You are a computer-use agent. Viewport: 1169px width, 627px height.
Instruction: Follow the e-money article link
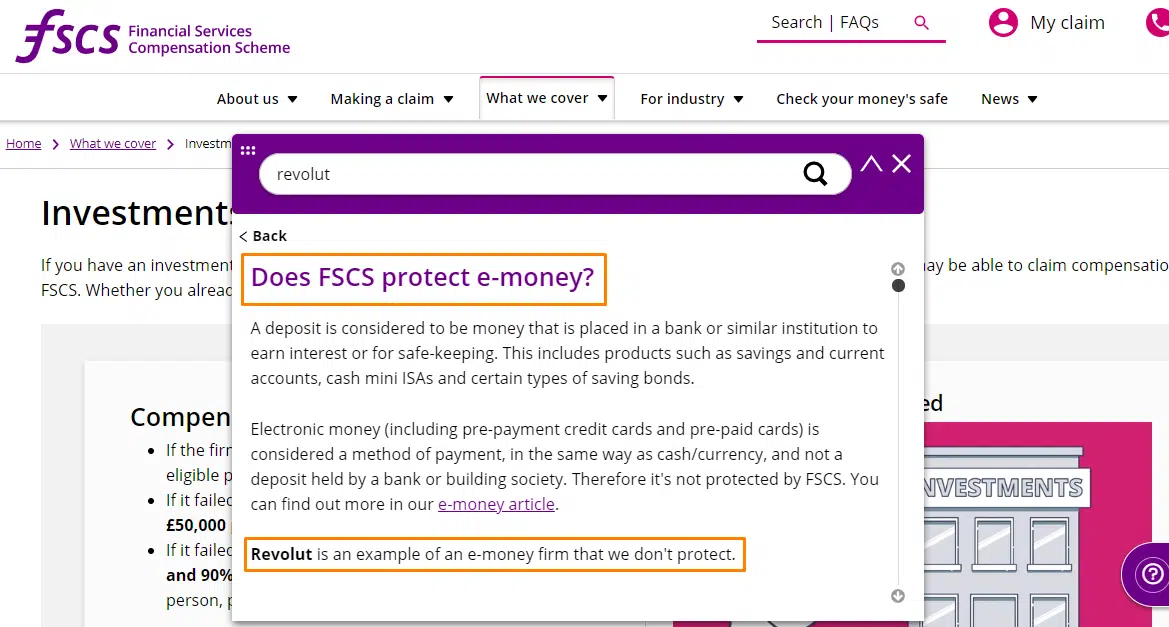pos(496,504)
